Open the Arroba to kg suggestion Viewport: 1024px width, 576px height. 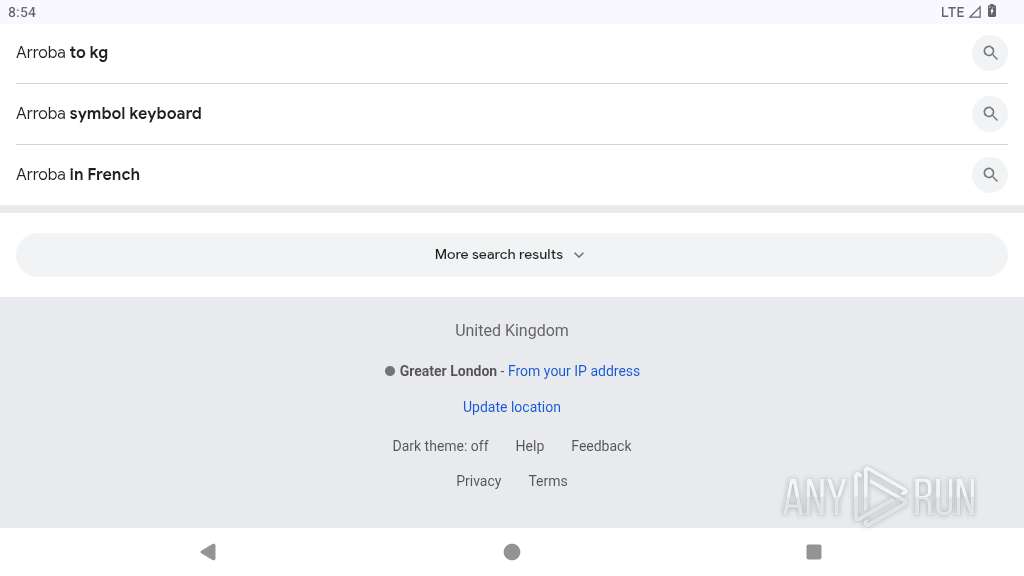click(511, 53)
